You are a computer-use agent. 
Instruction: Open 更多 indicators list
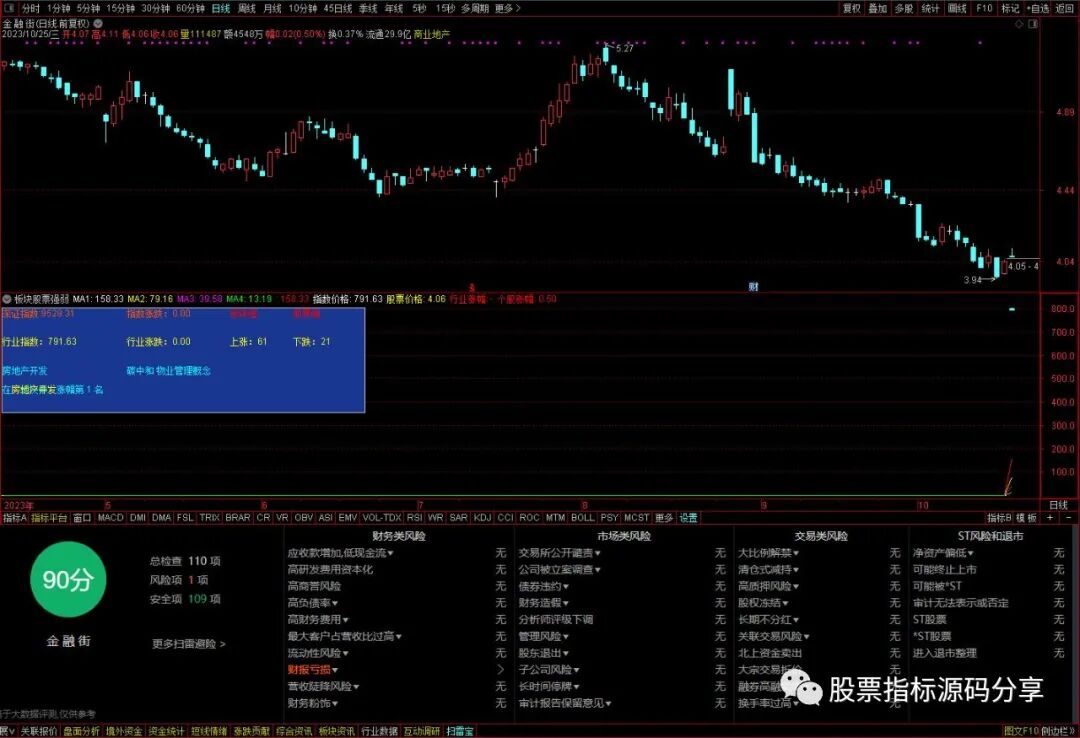click(664, 517)
